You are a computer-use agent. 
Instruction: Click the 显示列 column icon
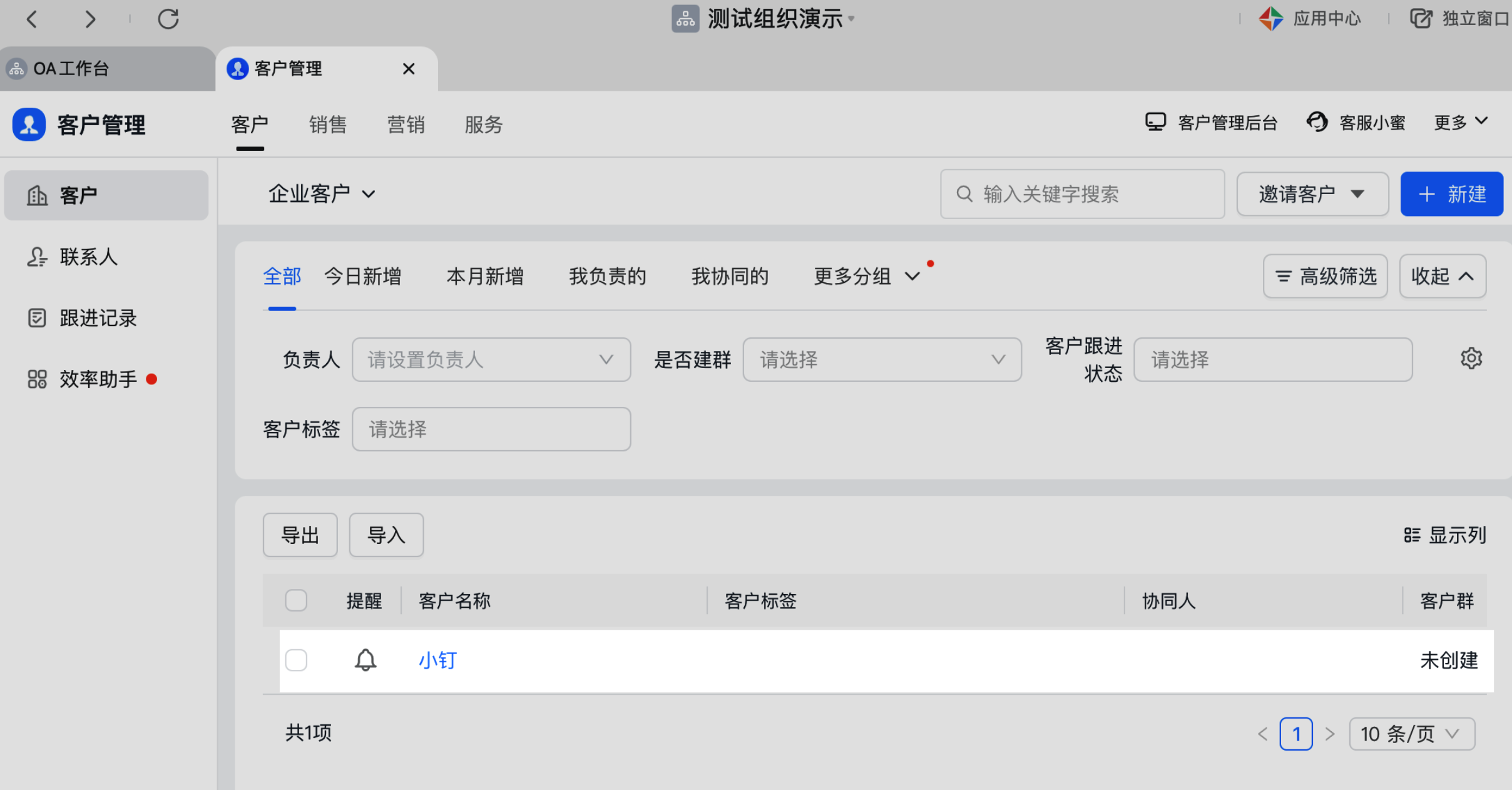[x=1412, y=535]
